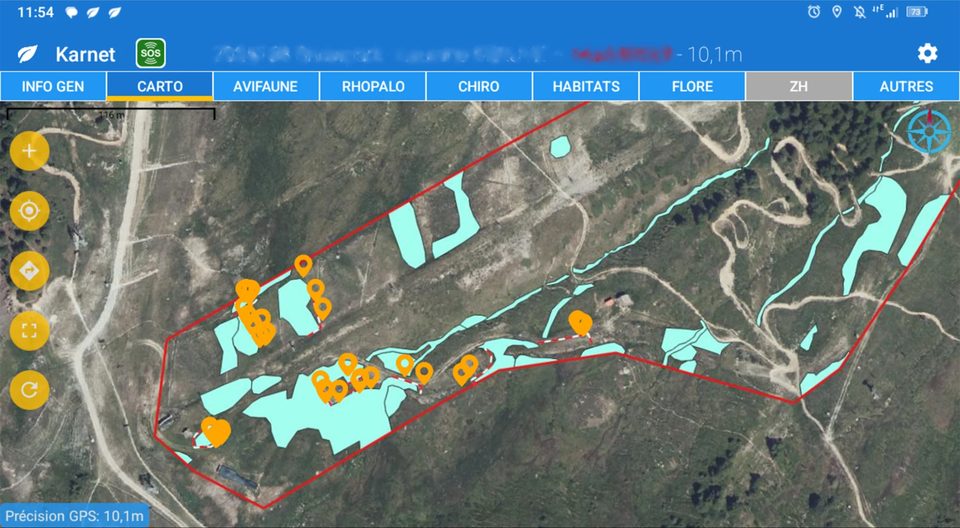Screen dimensions: 960x528
Task: Open the AUTRES tab
Action: click(906, 86)
